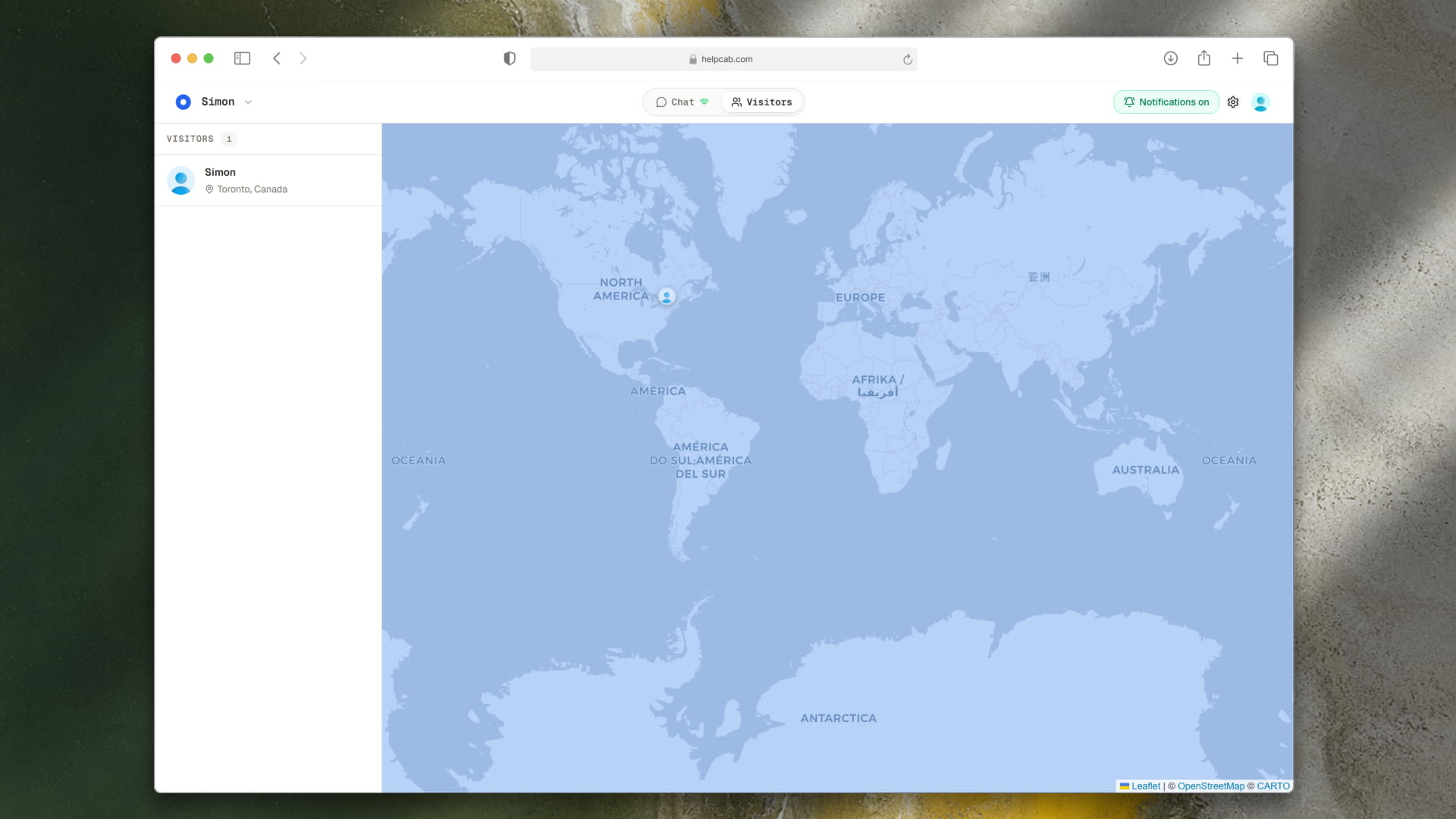Open the Safari share icon

[x=1203, y=58]
